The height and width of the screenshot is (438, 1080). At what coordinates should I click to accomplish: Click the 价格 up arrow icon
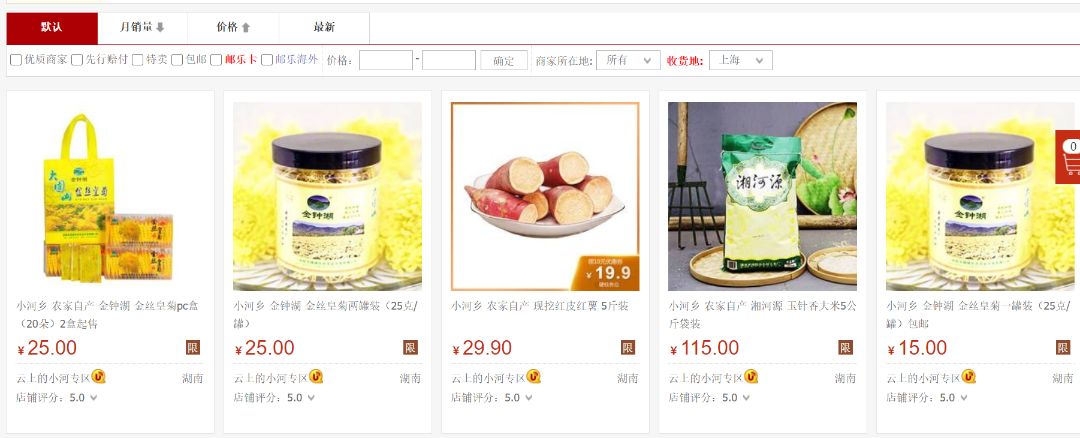coord(245,28)
